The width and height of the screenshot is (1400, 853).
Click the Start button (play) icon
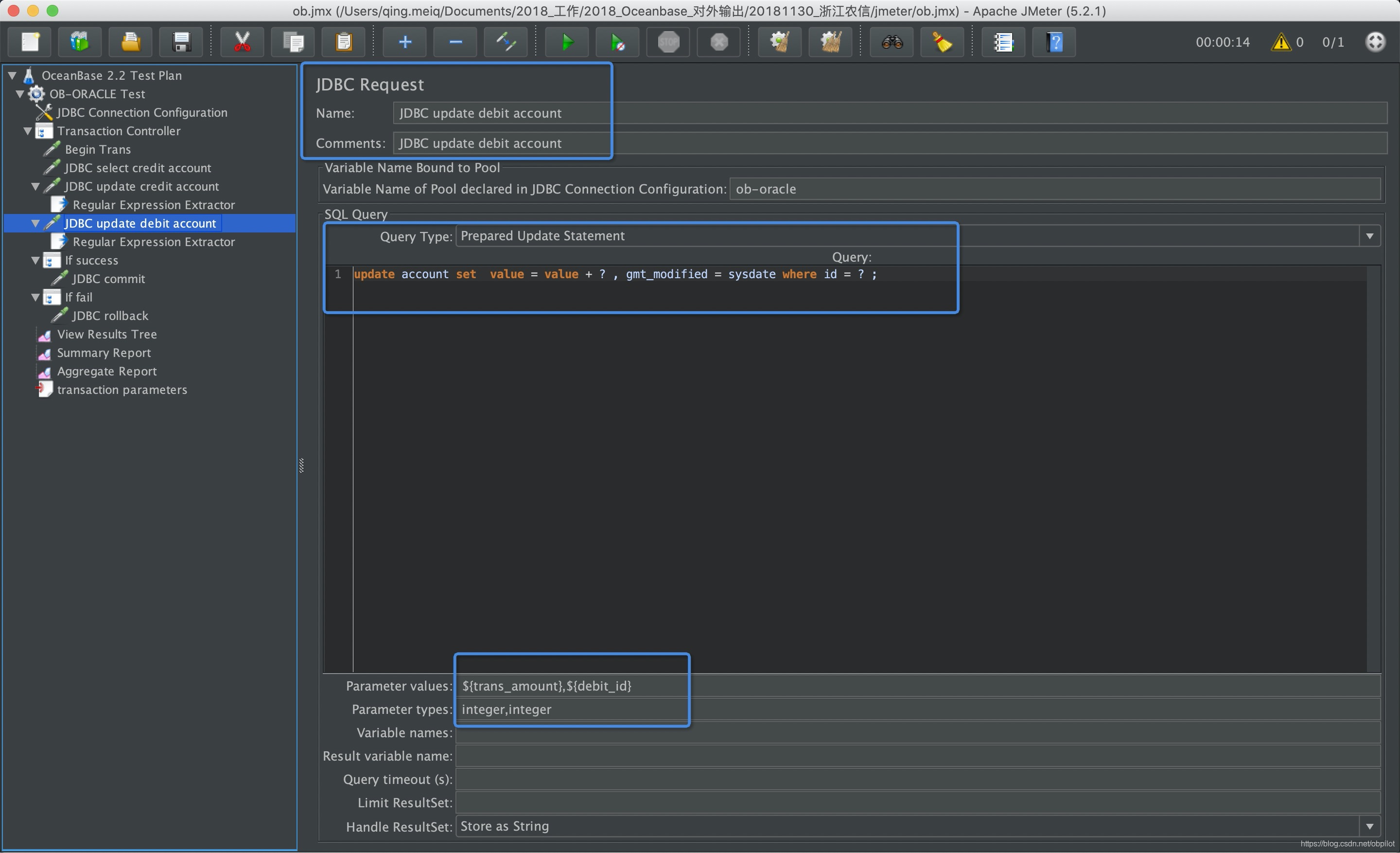click(x=565, y=42)
